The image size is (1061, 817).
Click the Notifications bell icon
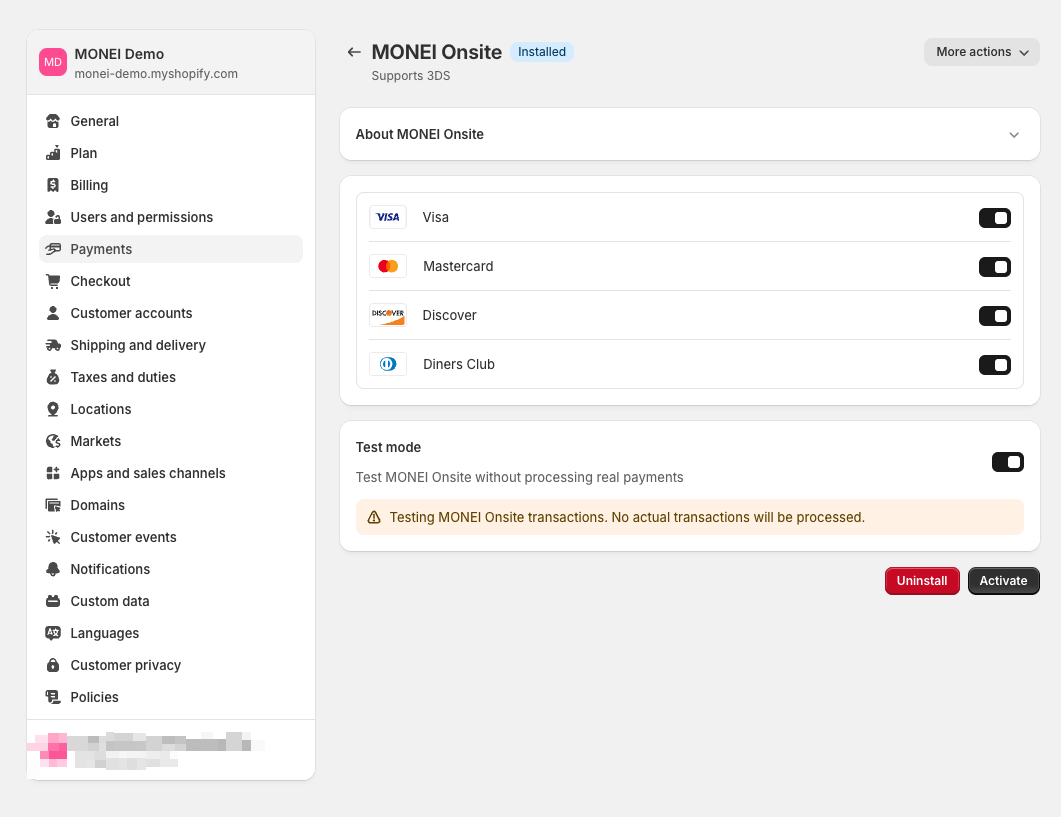(x=53, y=569)
